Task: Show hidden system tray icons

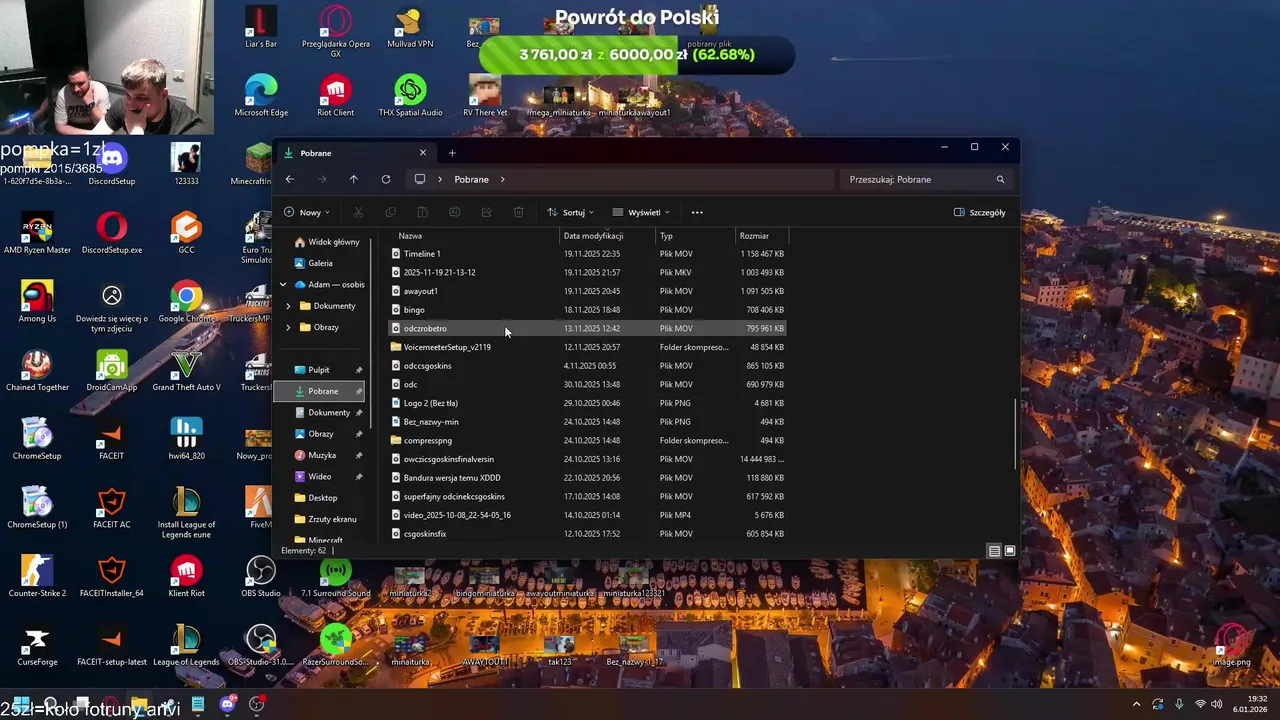Action: [1136, 704]
